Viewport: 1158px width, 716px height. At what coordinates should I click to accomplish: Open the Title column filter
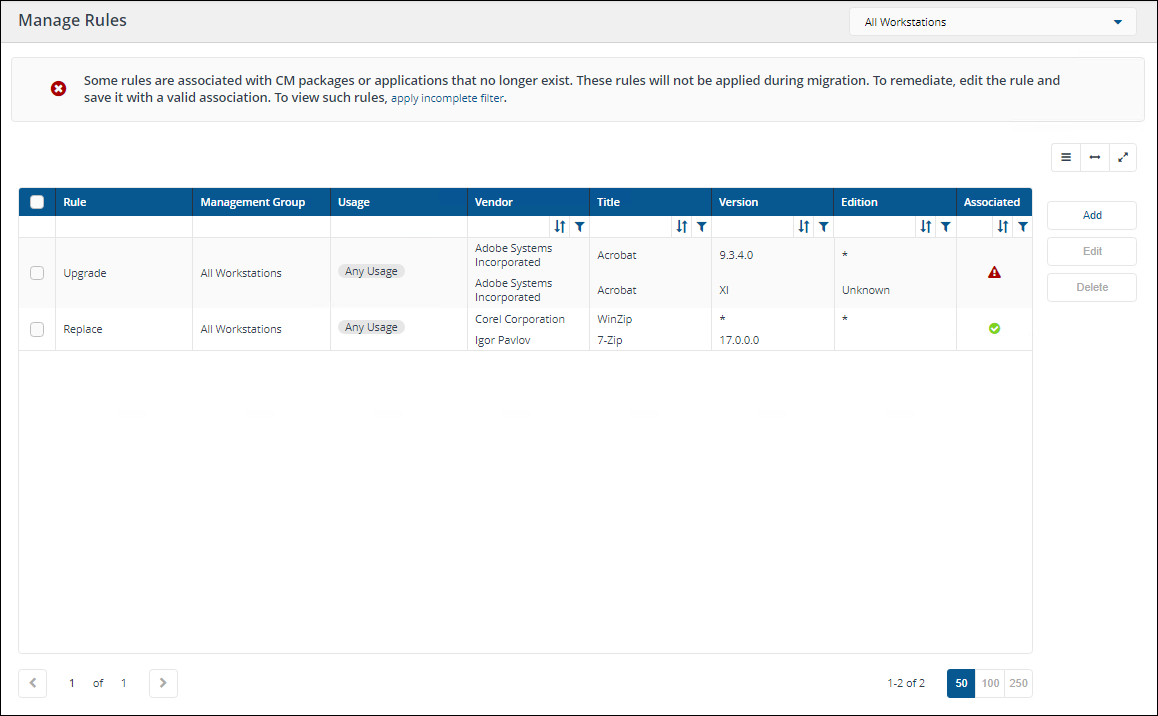click(702, 227)
